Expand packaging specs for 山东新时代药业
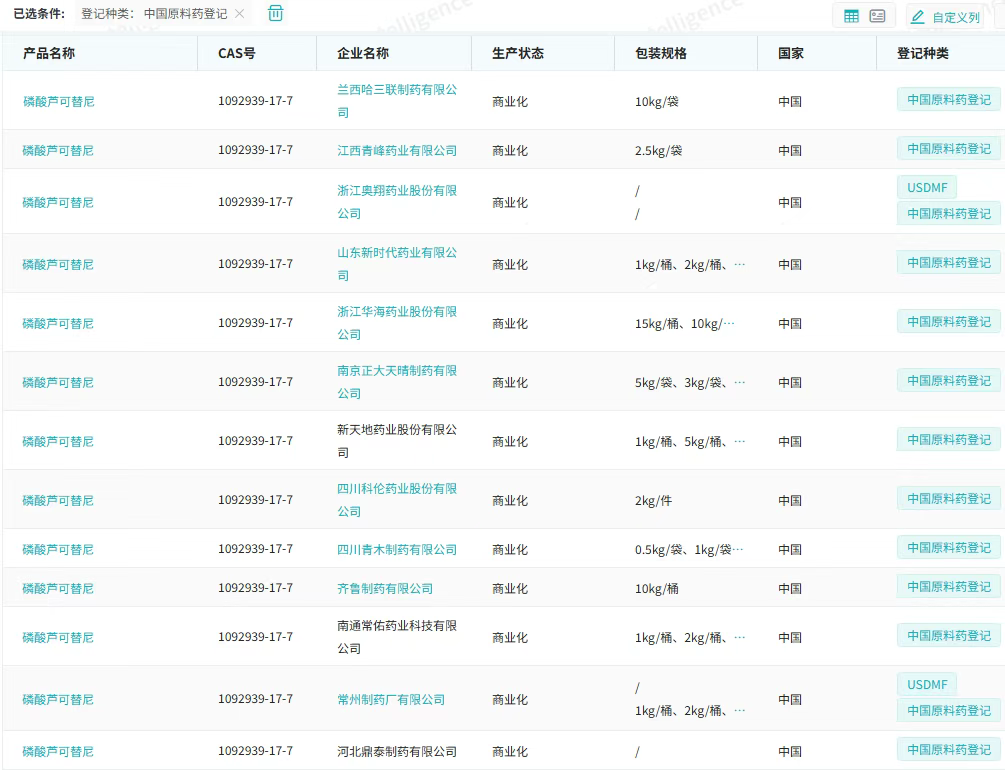Viewport: 1005px width, 770px height. (740, 265)
